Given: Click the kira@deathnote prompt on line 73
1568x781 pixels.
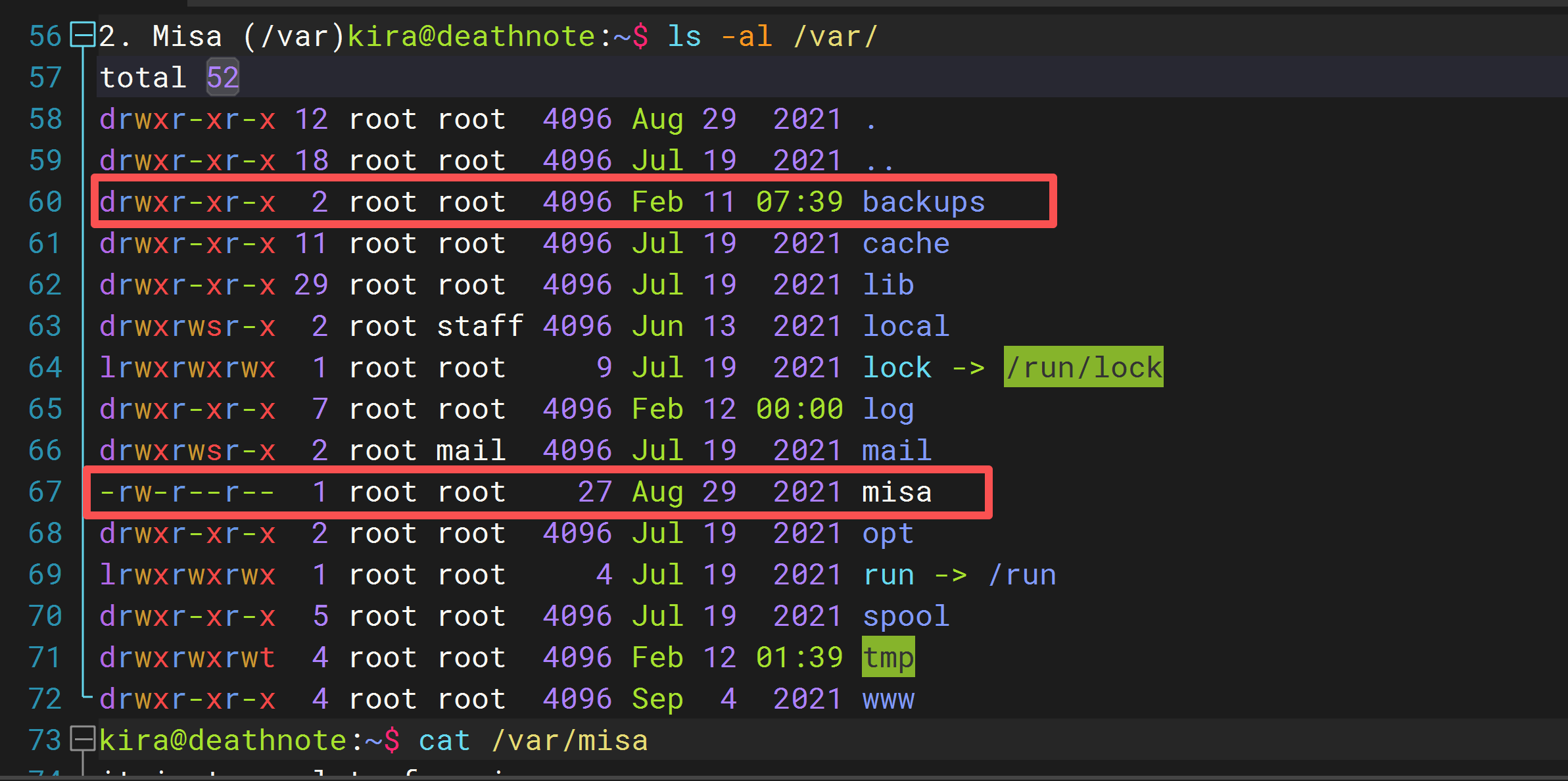Looking at the screenshot, I should click(x=222, y=740).
